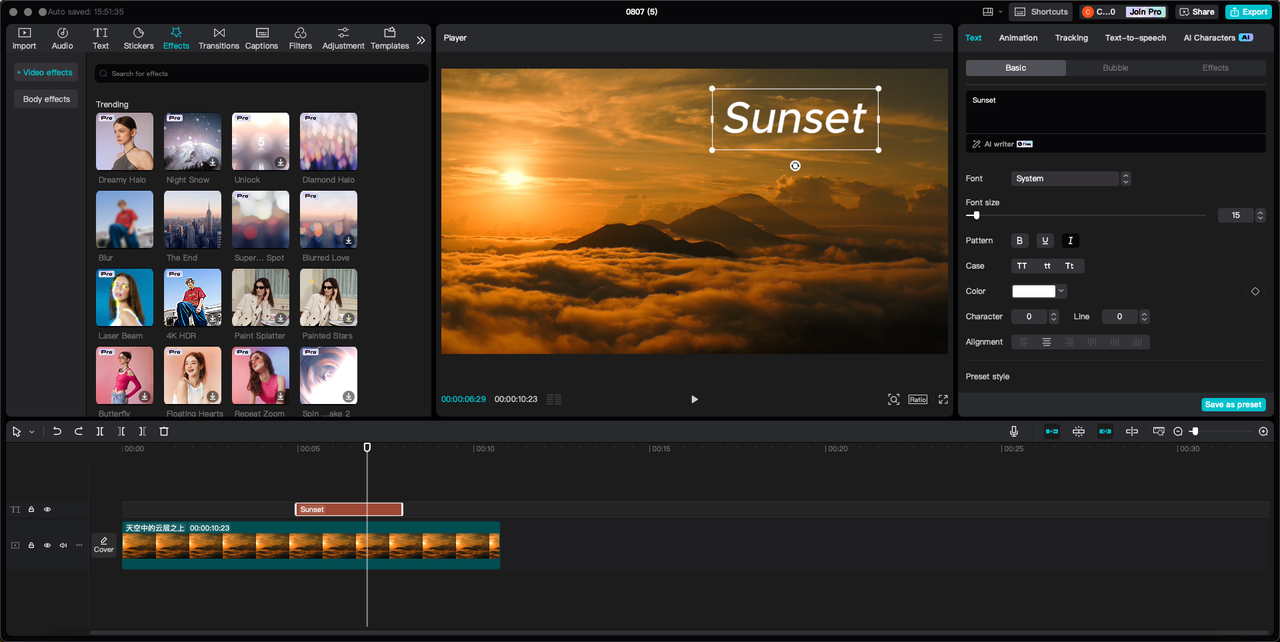The width and height of the screenshot is (1280, 642).
Task: Click the split clip icon in timeline toolbar
Action: (x=100, y=431)
